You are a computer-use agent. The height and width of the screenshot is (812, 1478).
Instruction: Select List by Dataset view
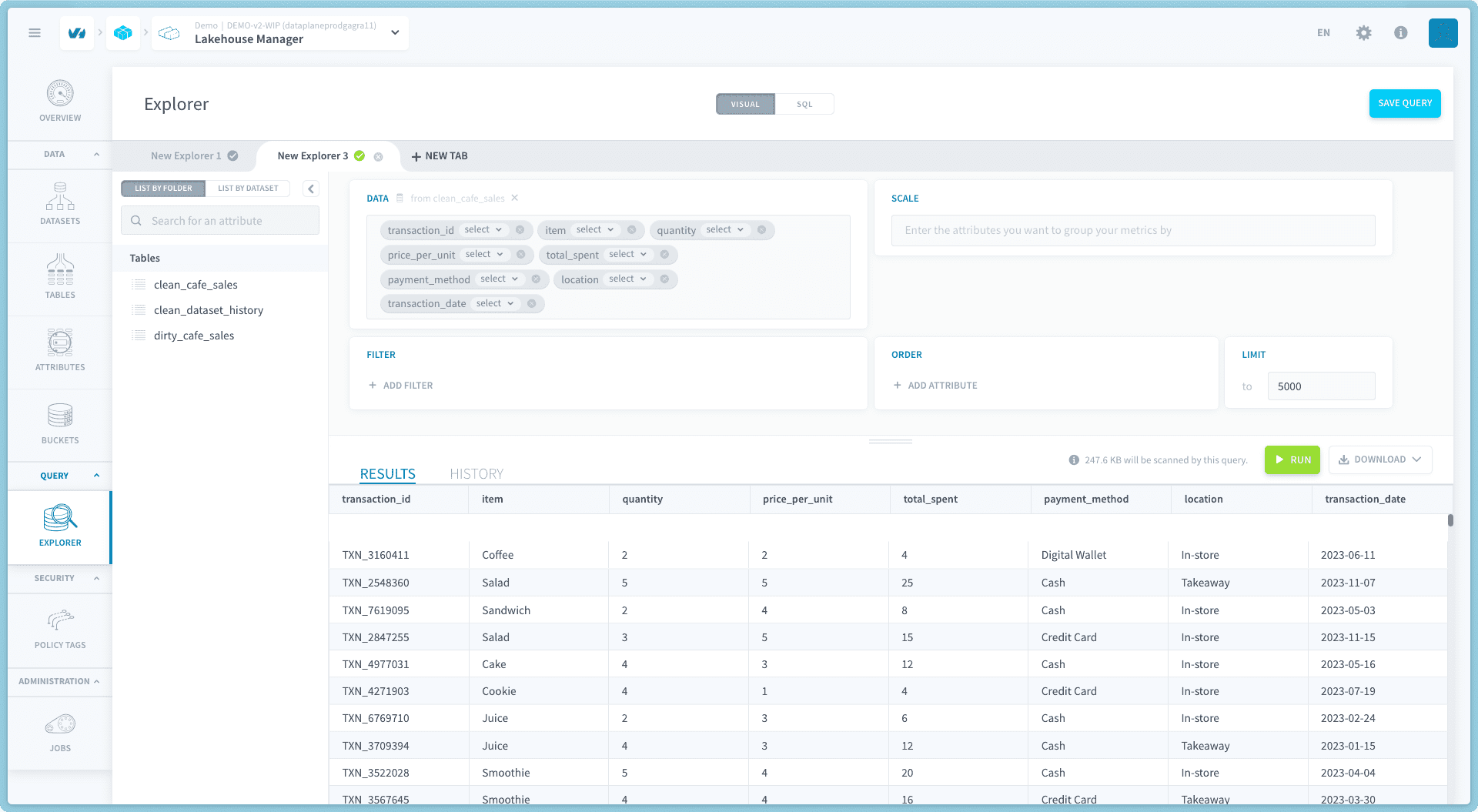248,189
